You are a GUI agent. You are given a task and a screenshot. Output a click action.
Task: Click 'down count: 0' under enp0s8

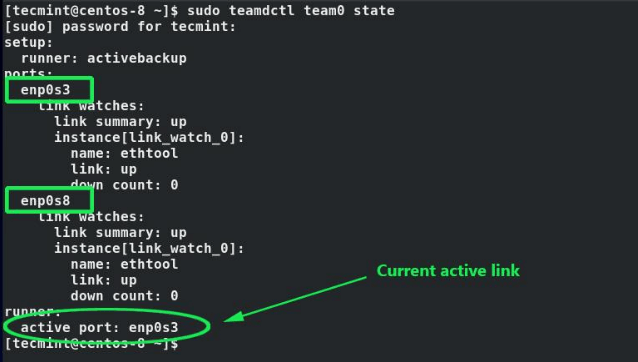pyautogui.click(x=125, y=296)
